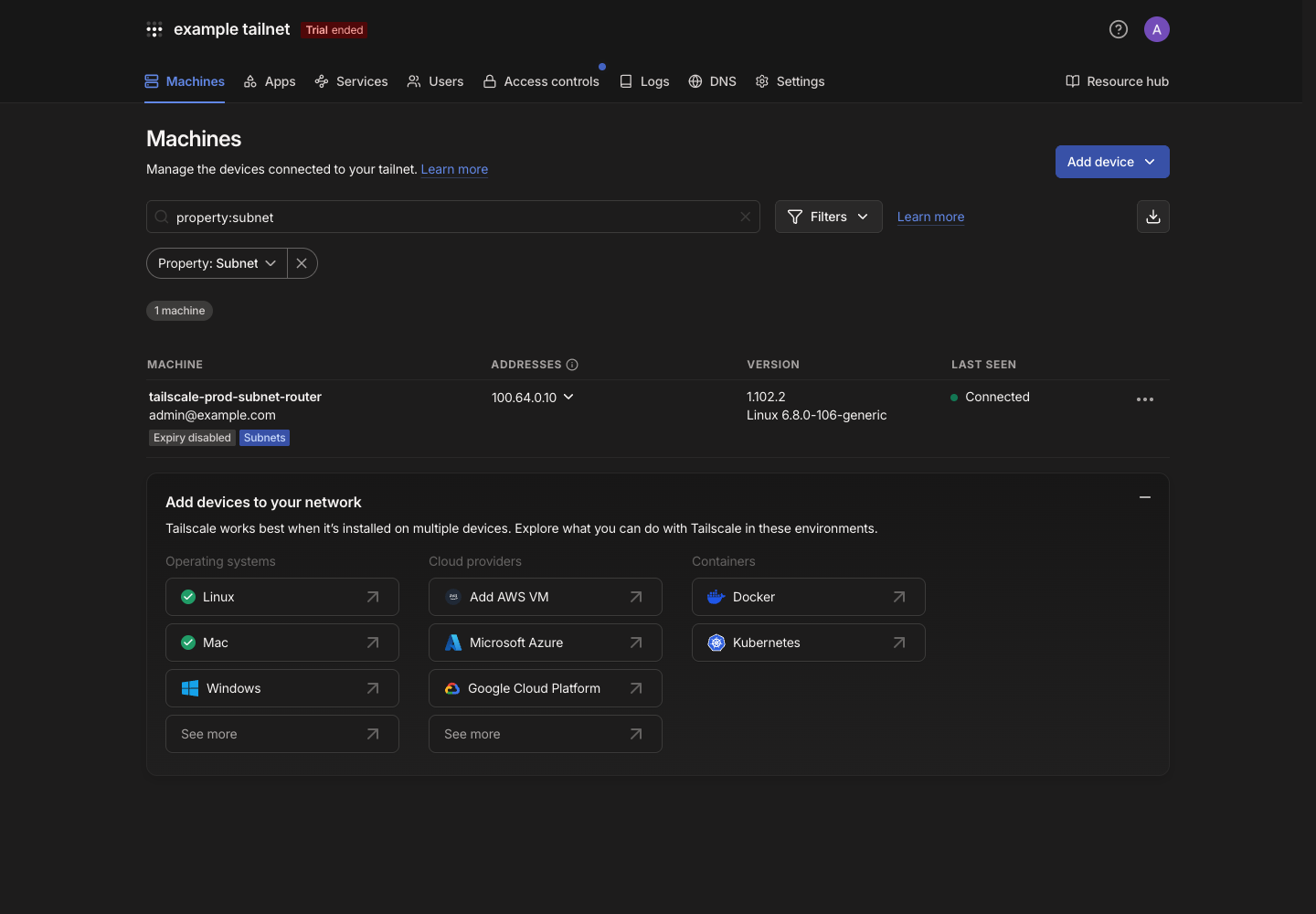Open the machine row three-dot menu
This screenshot has width=1316, height=914.
[x=1145, y=399]
